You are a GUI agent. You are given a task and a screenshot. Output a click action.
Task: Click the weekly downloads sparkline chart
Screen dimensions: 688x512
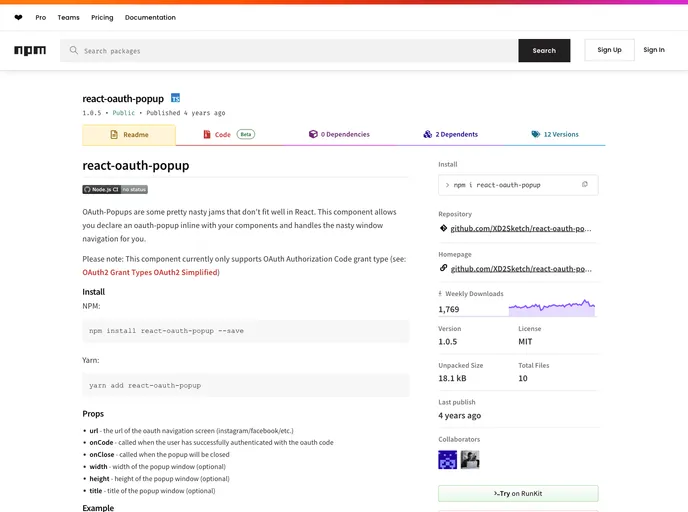(x=552, y=308)
